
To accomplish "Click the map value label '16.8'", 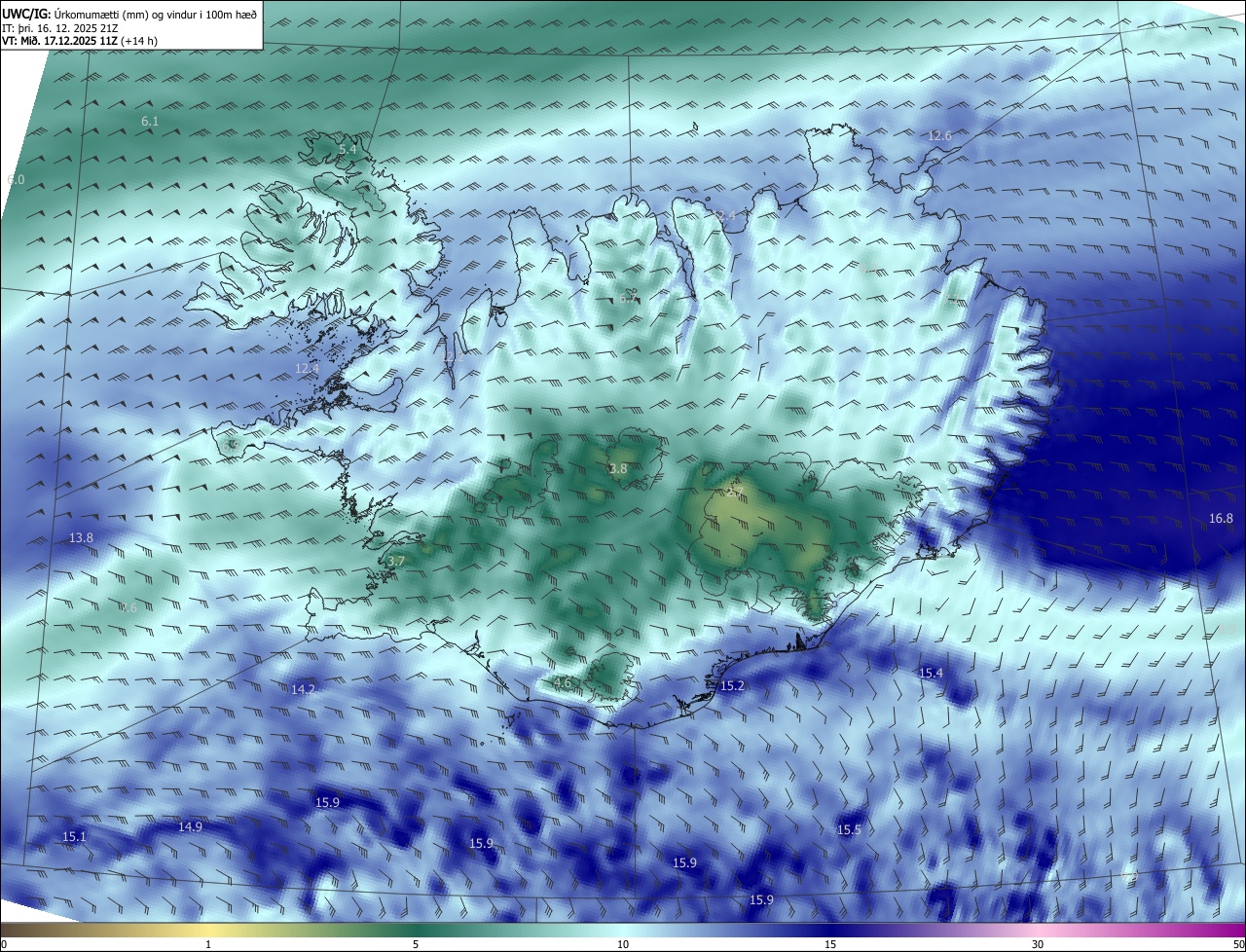I will tap(1221, 519).
